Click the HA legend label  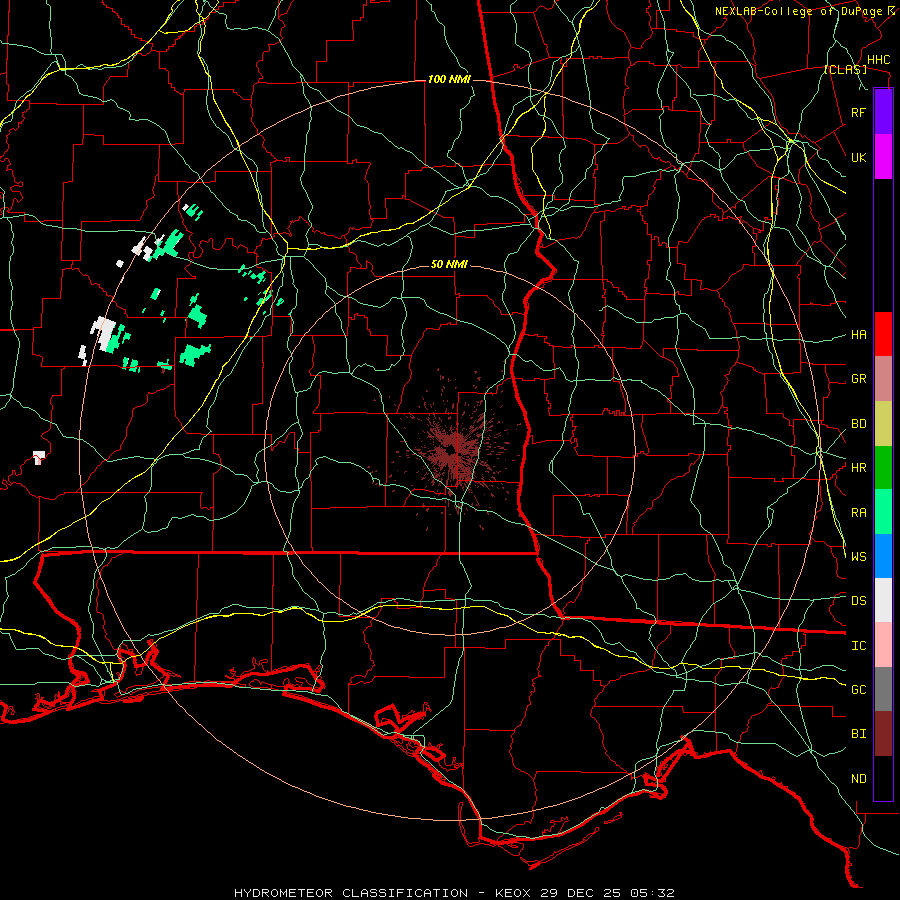858,335
